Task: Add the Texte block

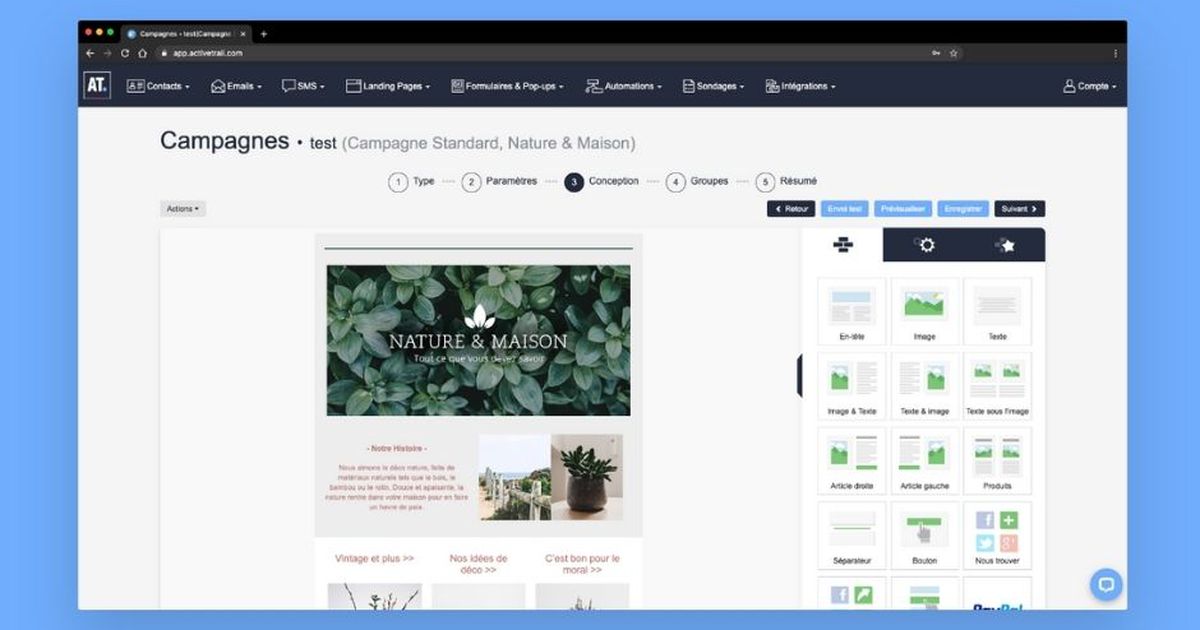Action: tap(997, 310)
